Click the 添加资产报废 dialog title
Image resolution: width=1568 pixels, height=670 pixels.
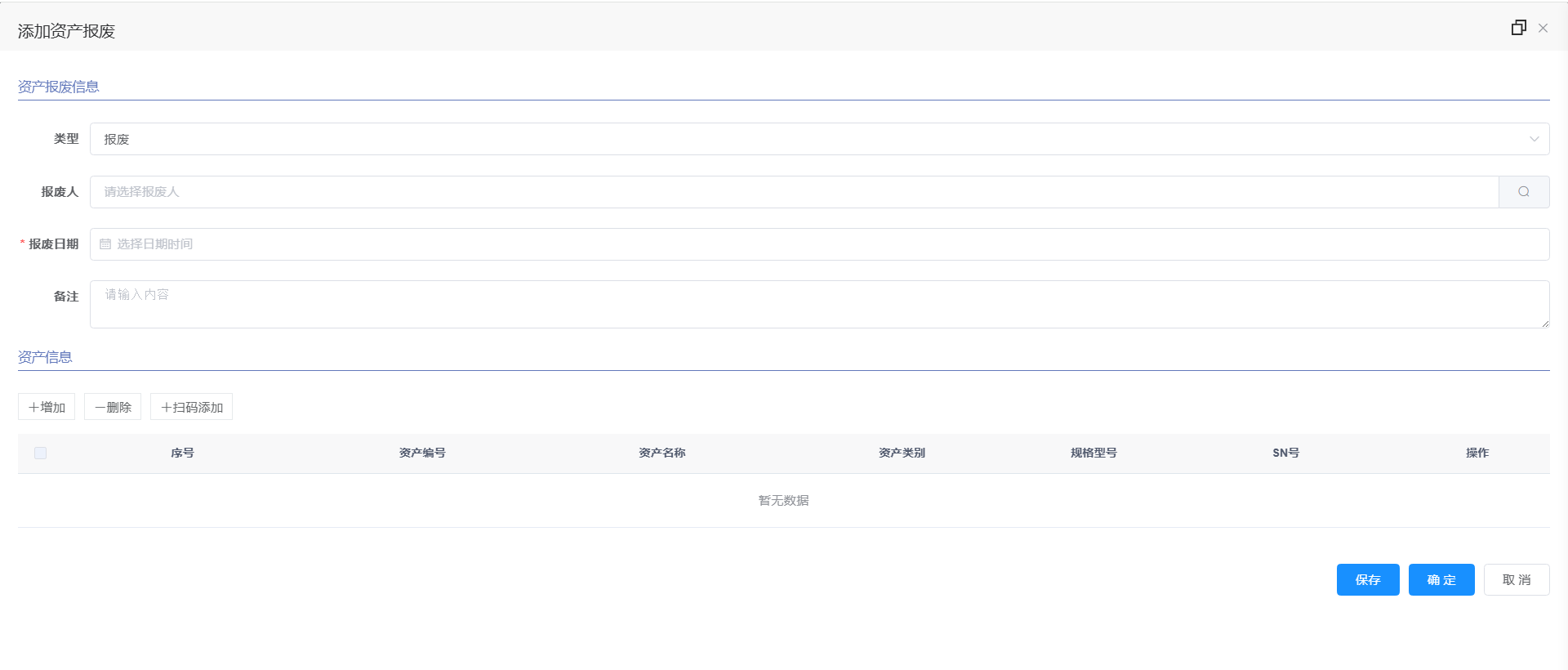(x=67, y=31)
